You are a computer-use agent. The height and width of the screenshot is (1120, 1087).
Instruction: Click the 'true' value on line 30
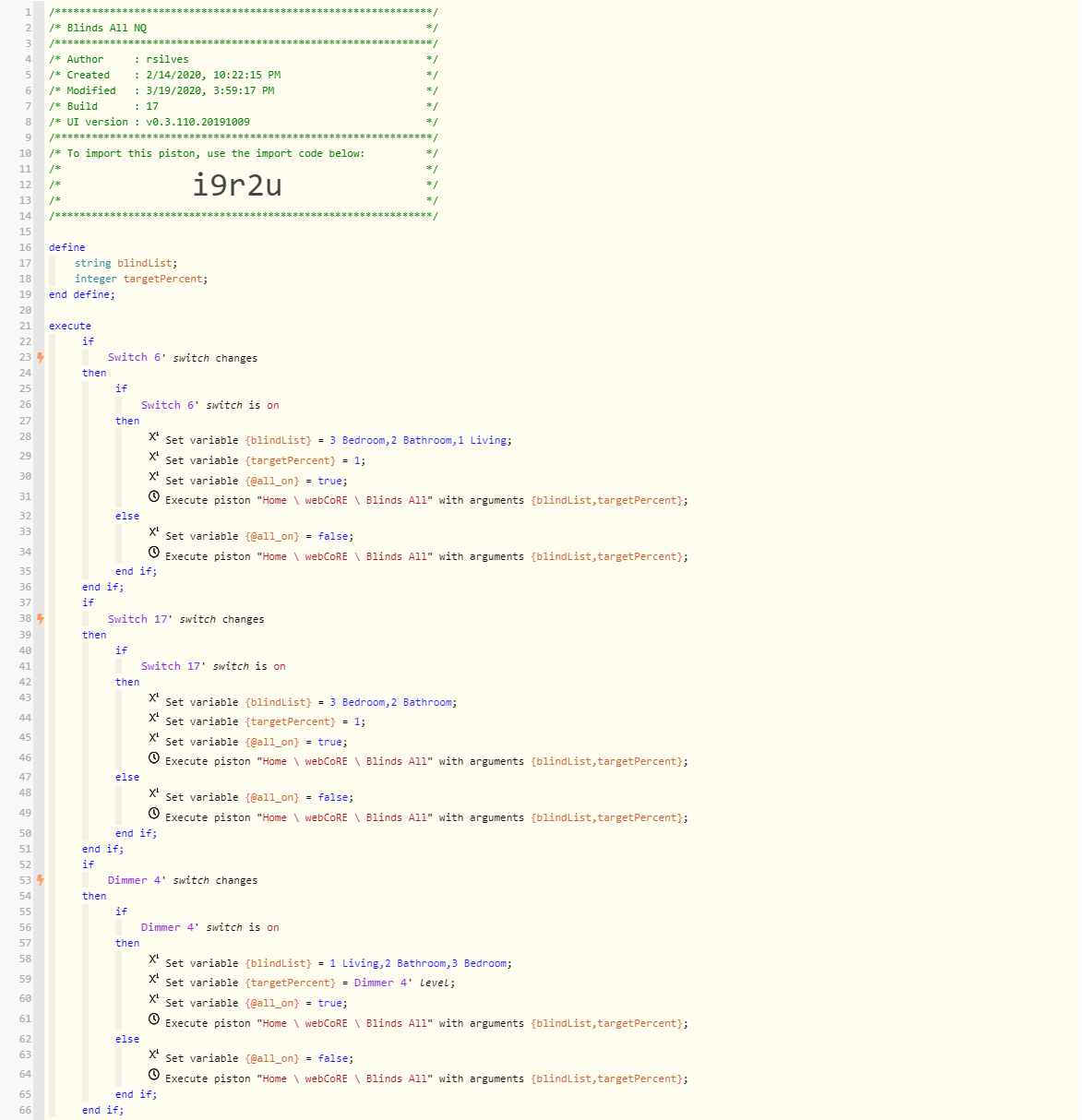329,481
